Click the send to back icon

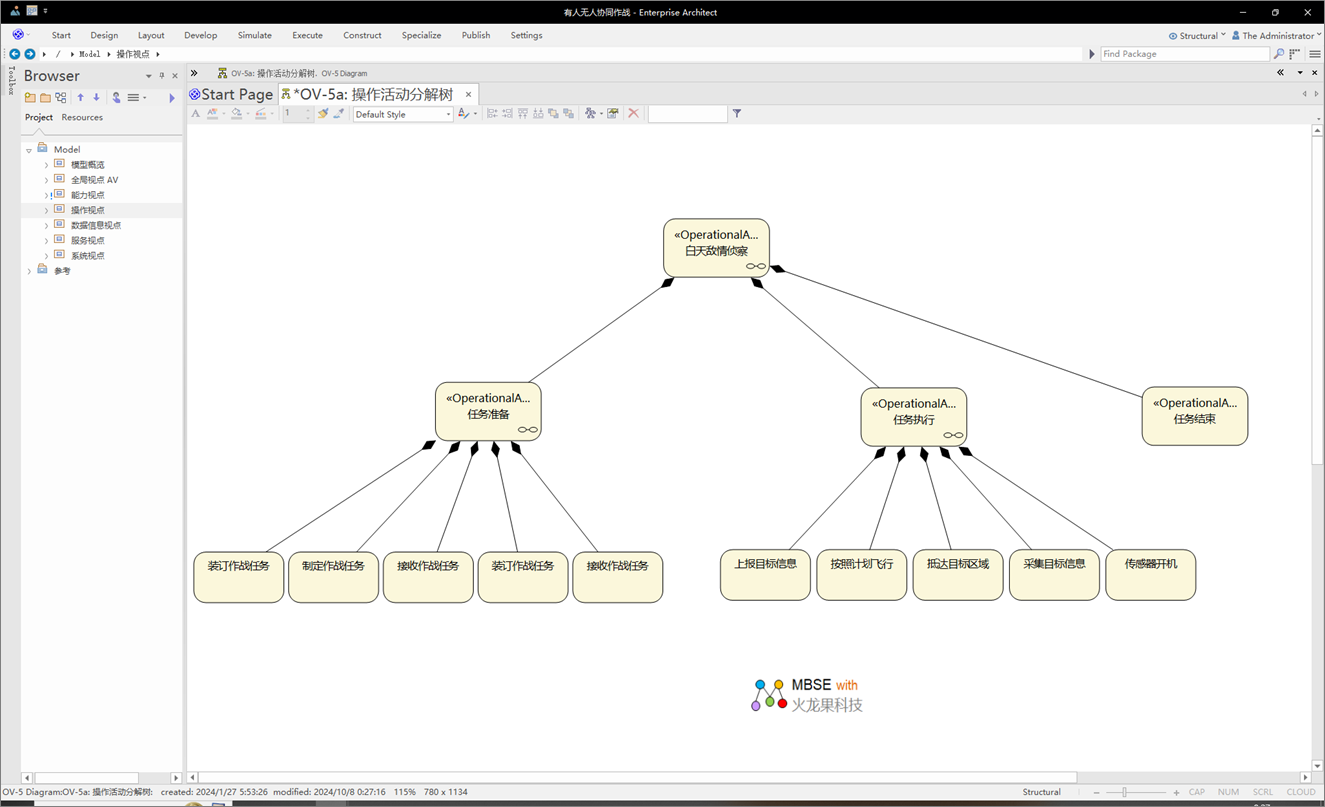pos(568,114)
